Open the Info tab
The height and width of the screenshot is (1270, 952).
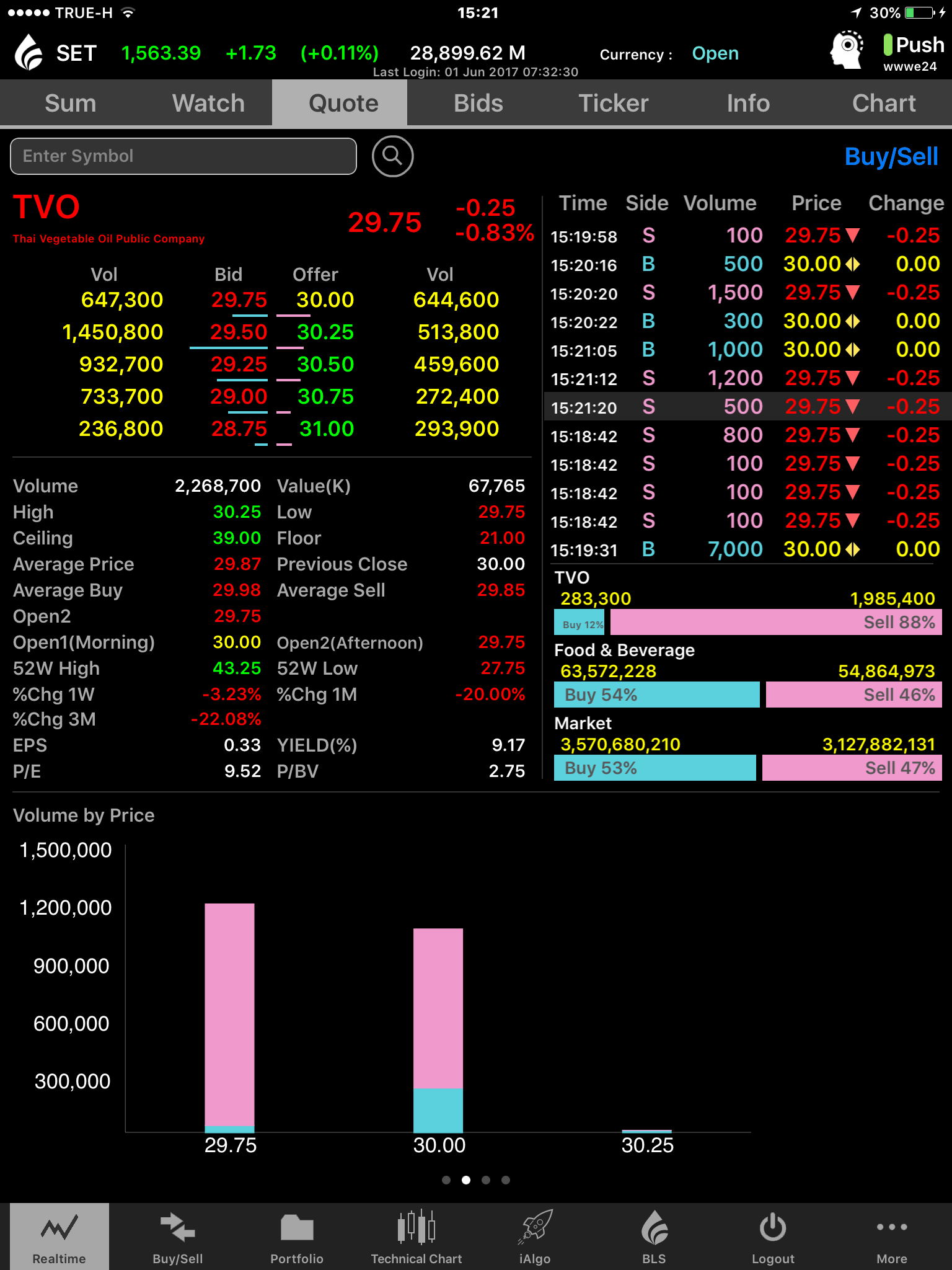[x=748, y=103]
